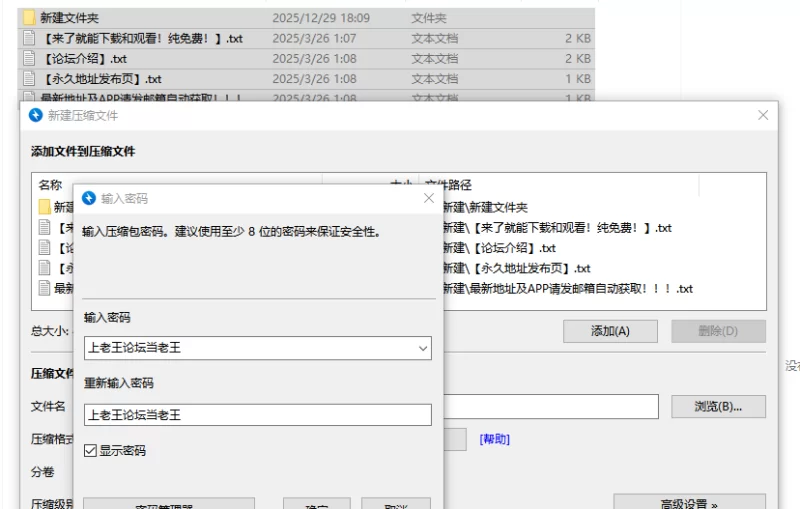The width and height of the screenshot is (800, 509).
Task: Click the folder icon in the archive file list
Action: 44,207
